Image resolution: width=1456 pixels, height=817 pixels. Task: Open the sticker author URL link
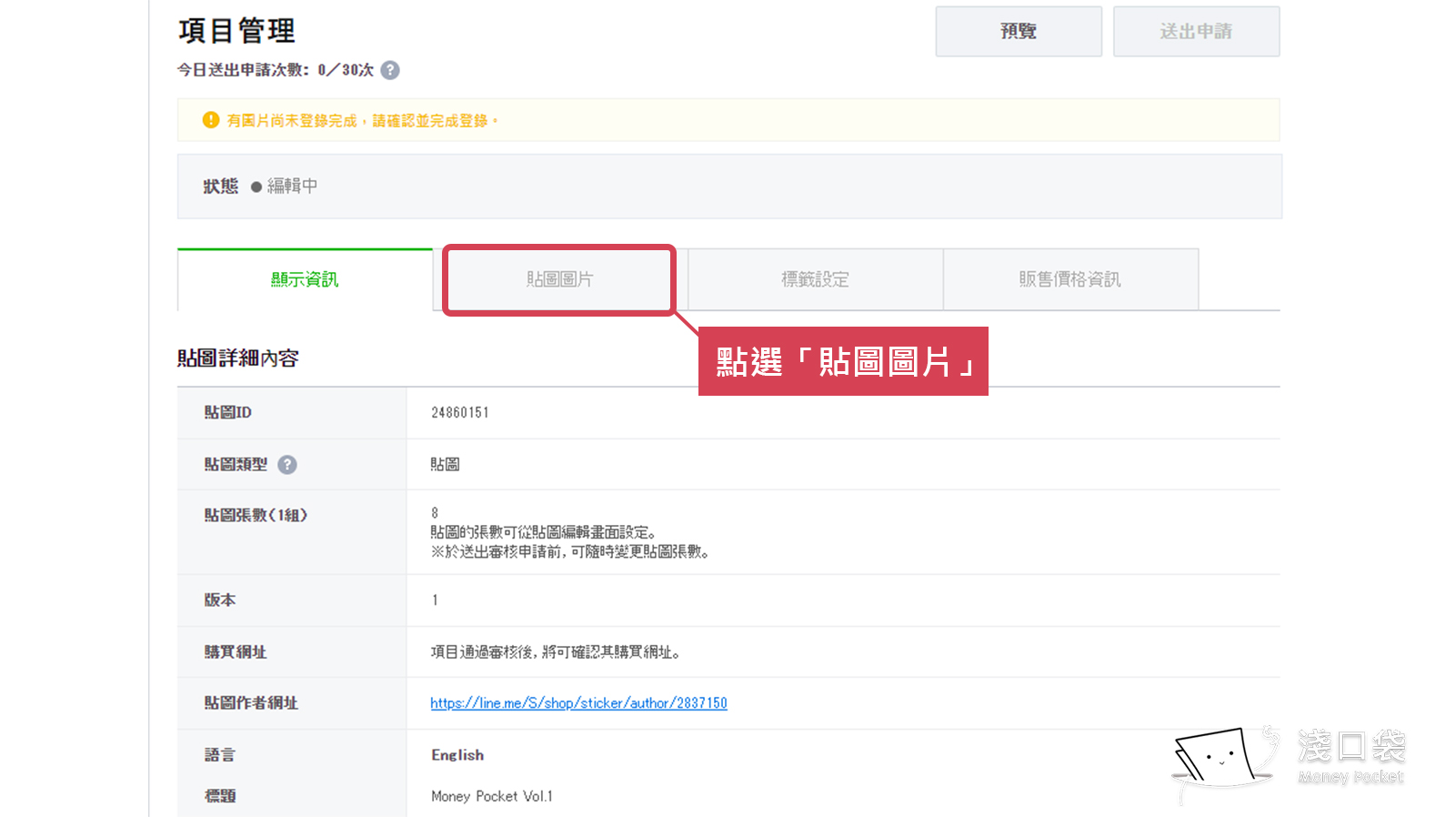[x=578, y=703]
